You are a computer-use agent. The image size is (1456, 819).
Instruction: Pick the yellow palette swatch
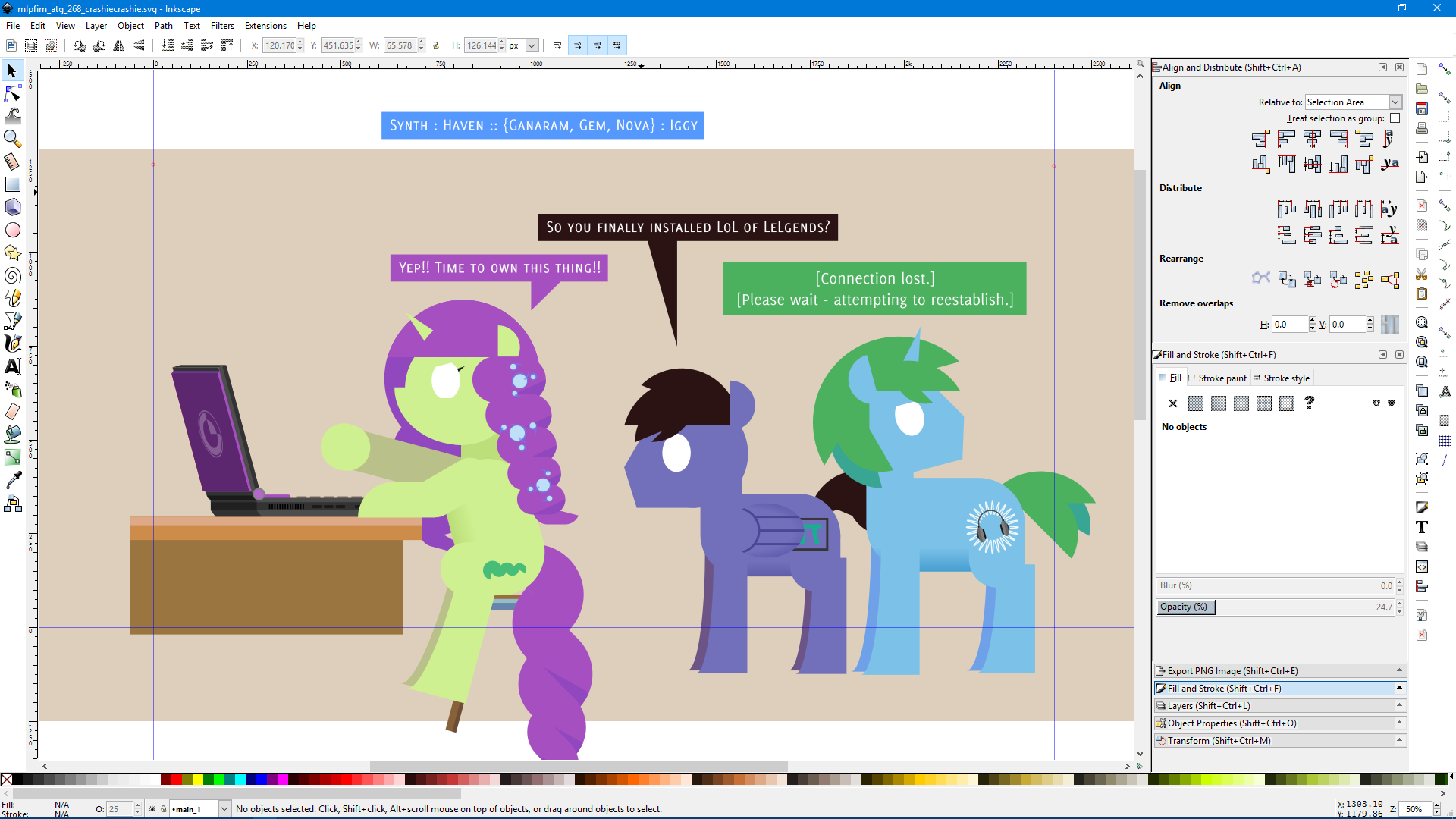(x=197, y=780)
